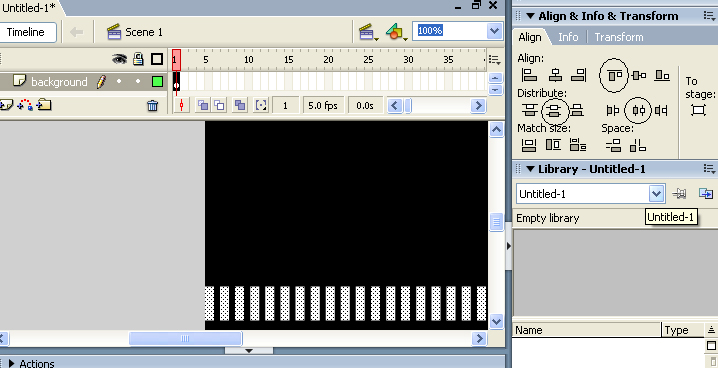Toggle Onion Skin
The width and height of the screenshot is (718, 368).
click(x=203, y=106)
